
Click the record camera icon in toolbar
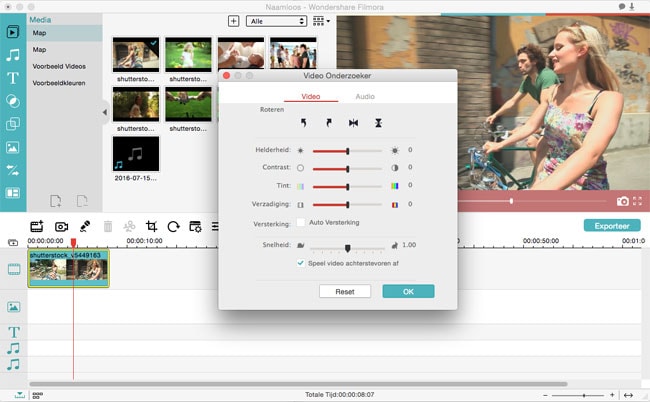(61, 227)
